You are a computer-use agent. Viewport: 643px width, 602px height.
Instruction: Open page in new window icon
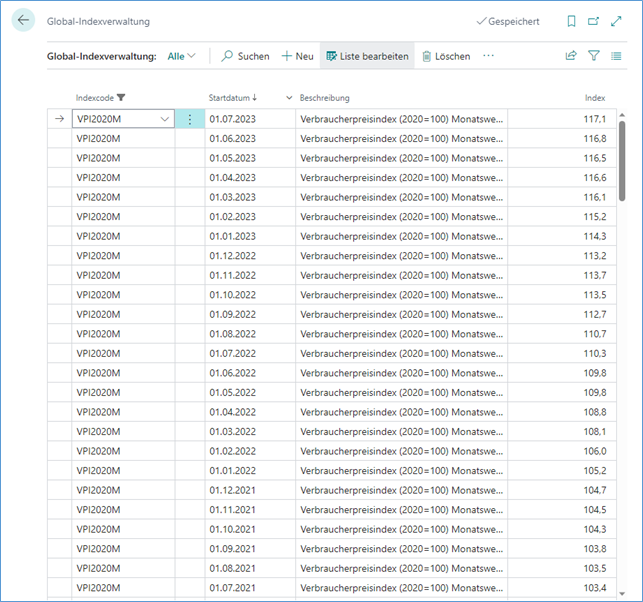click(x=594, y=21)
